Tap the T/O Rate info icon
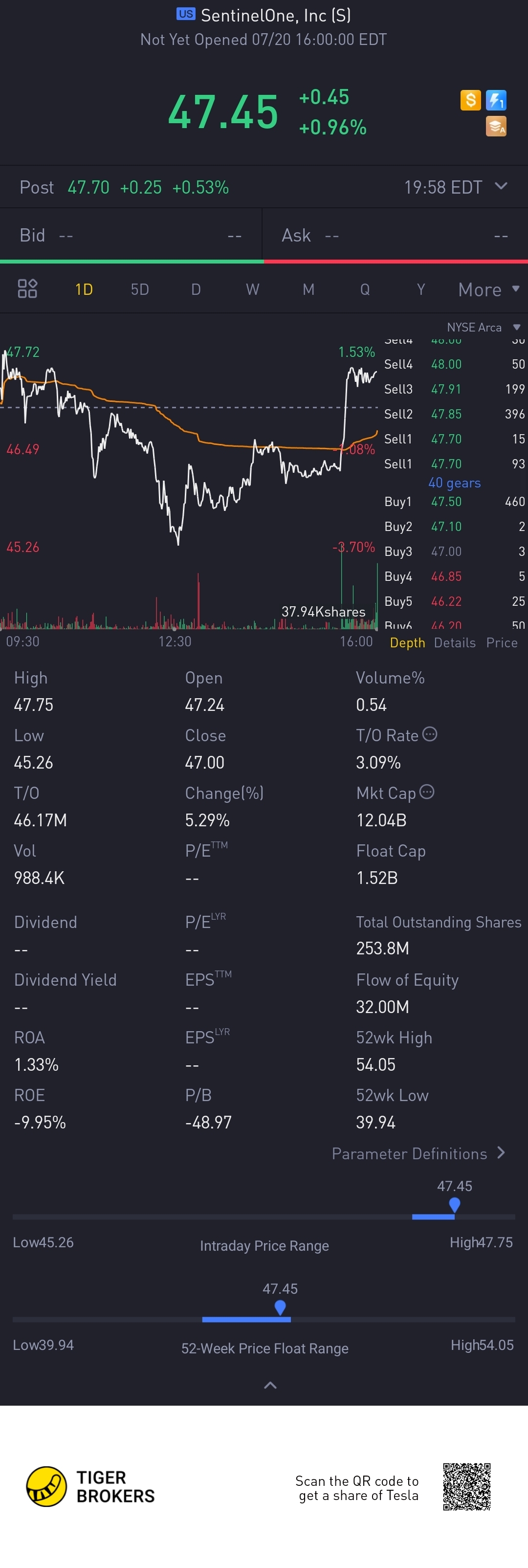This screenshot has width=528, height=1568. coord(429,734)
